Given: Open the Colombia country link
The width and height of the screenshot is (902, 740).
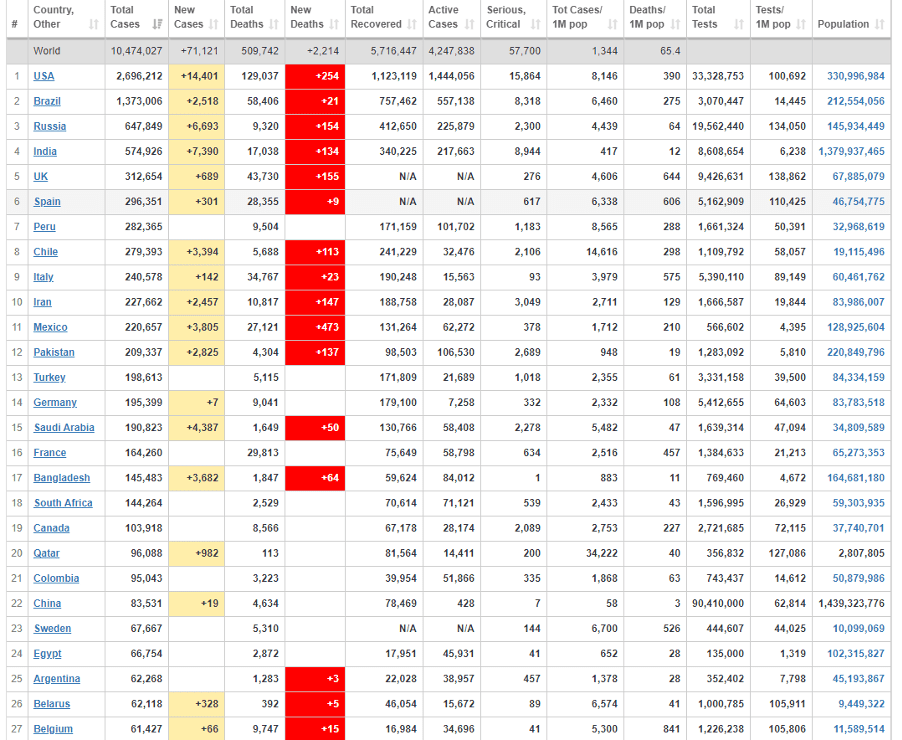Looking at the screenshot, I should [56, 578].
